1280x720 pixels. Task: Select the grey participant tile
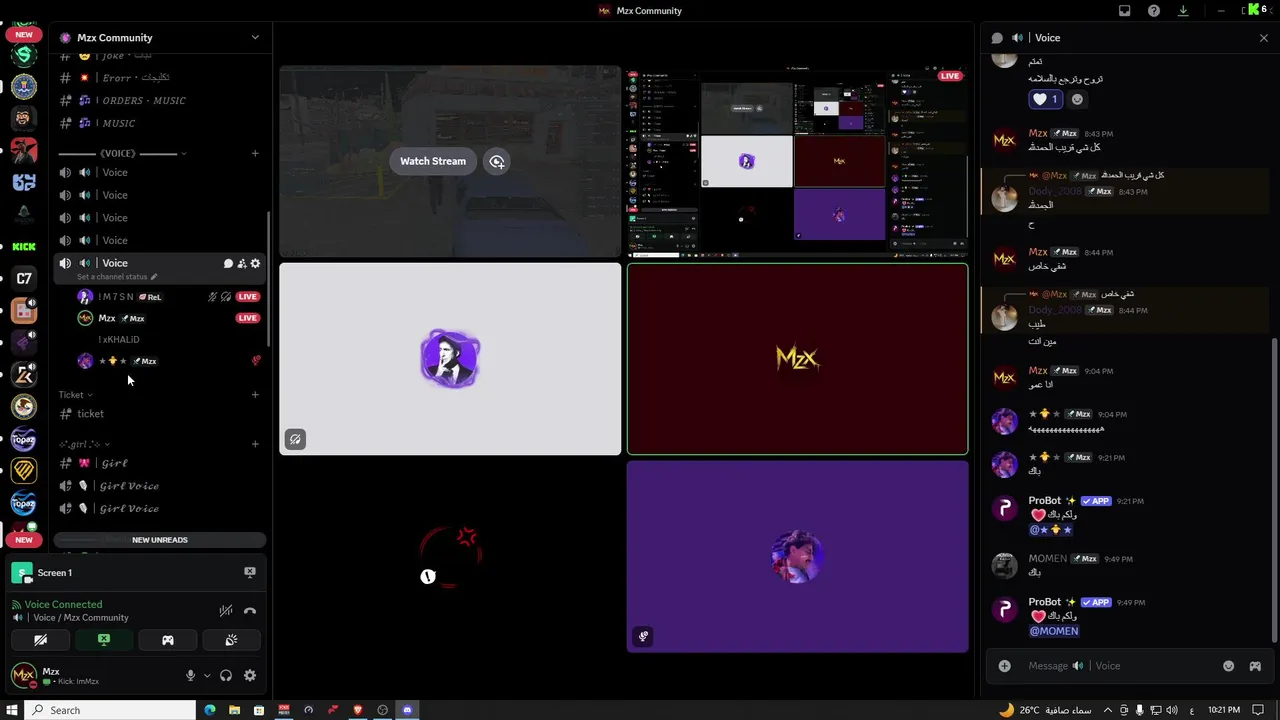[450, 359]
